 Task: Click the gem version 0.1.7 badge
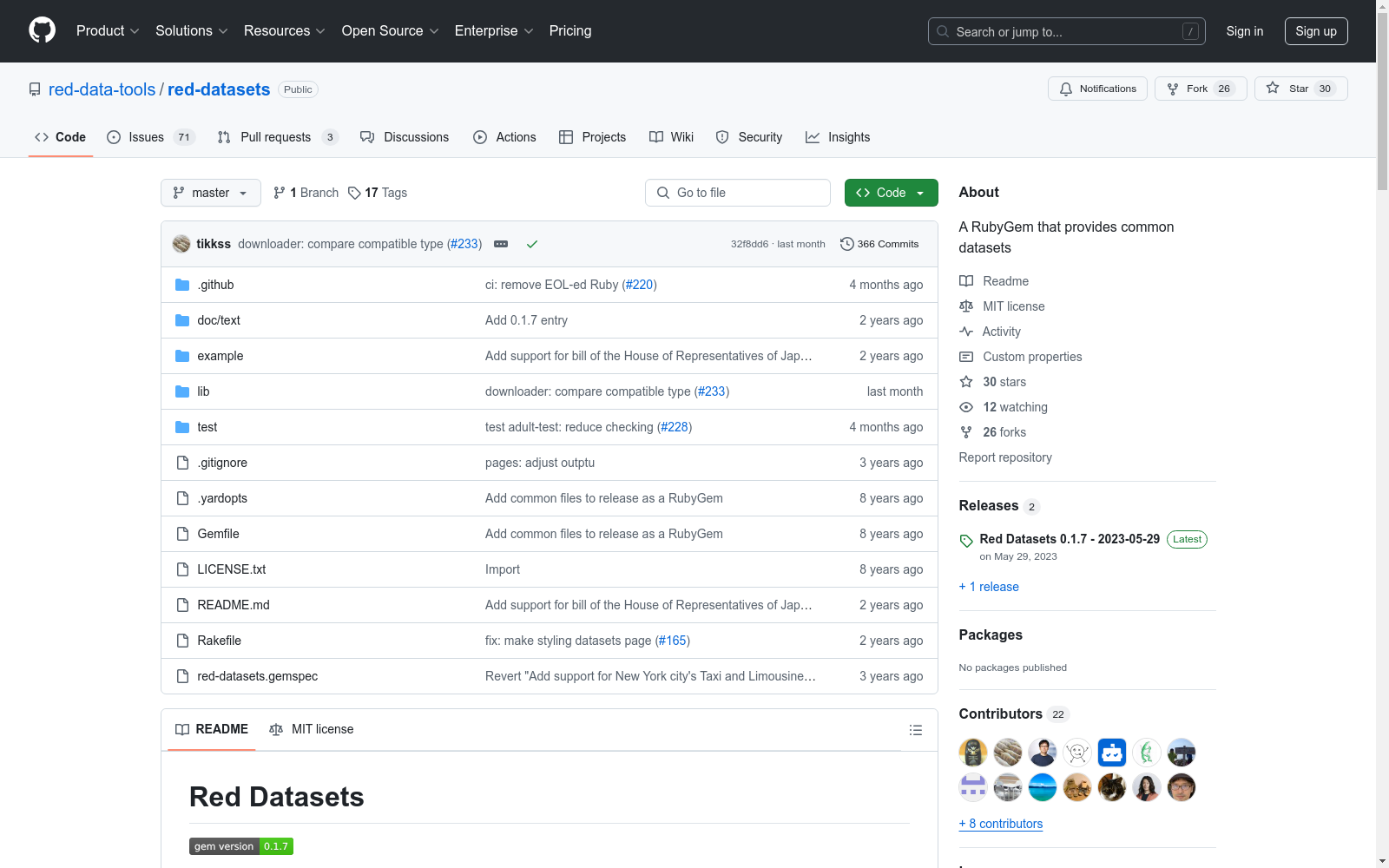[241, 846]
